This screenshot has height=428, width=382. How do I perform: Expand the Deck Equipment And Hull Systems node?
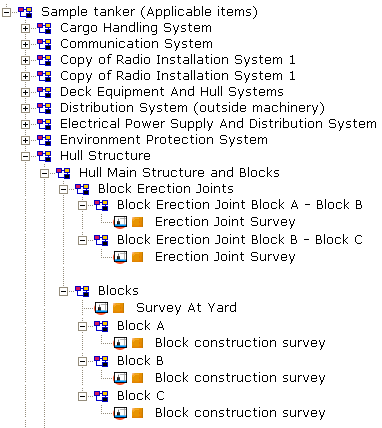(x=25, y=92)
